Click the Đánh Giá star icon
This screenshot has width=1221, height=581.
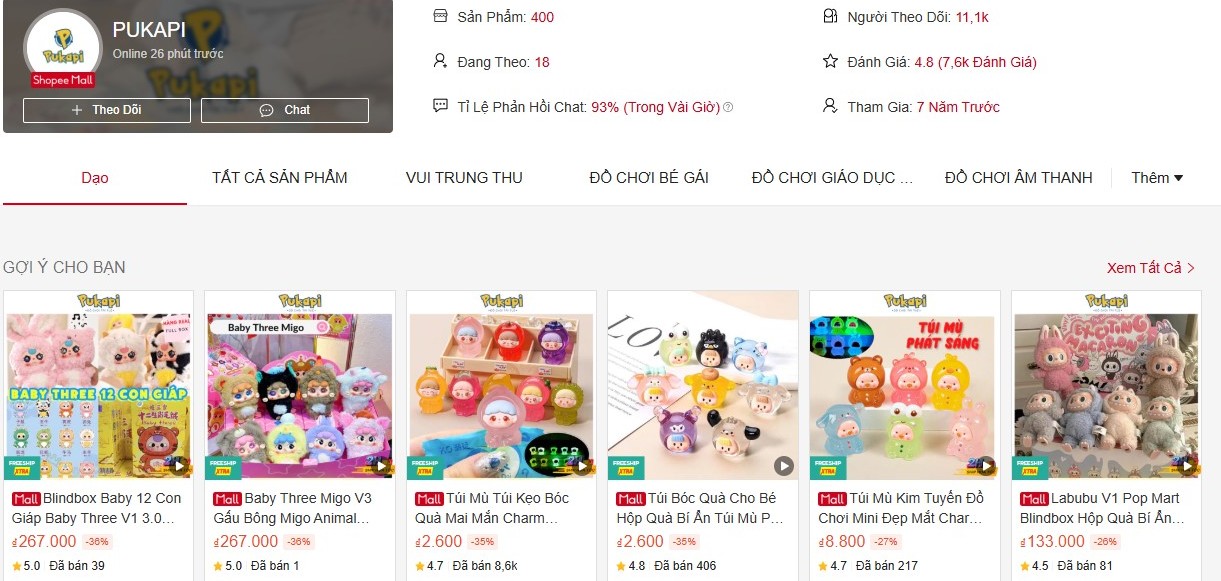tap(830, 61)
